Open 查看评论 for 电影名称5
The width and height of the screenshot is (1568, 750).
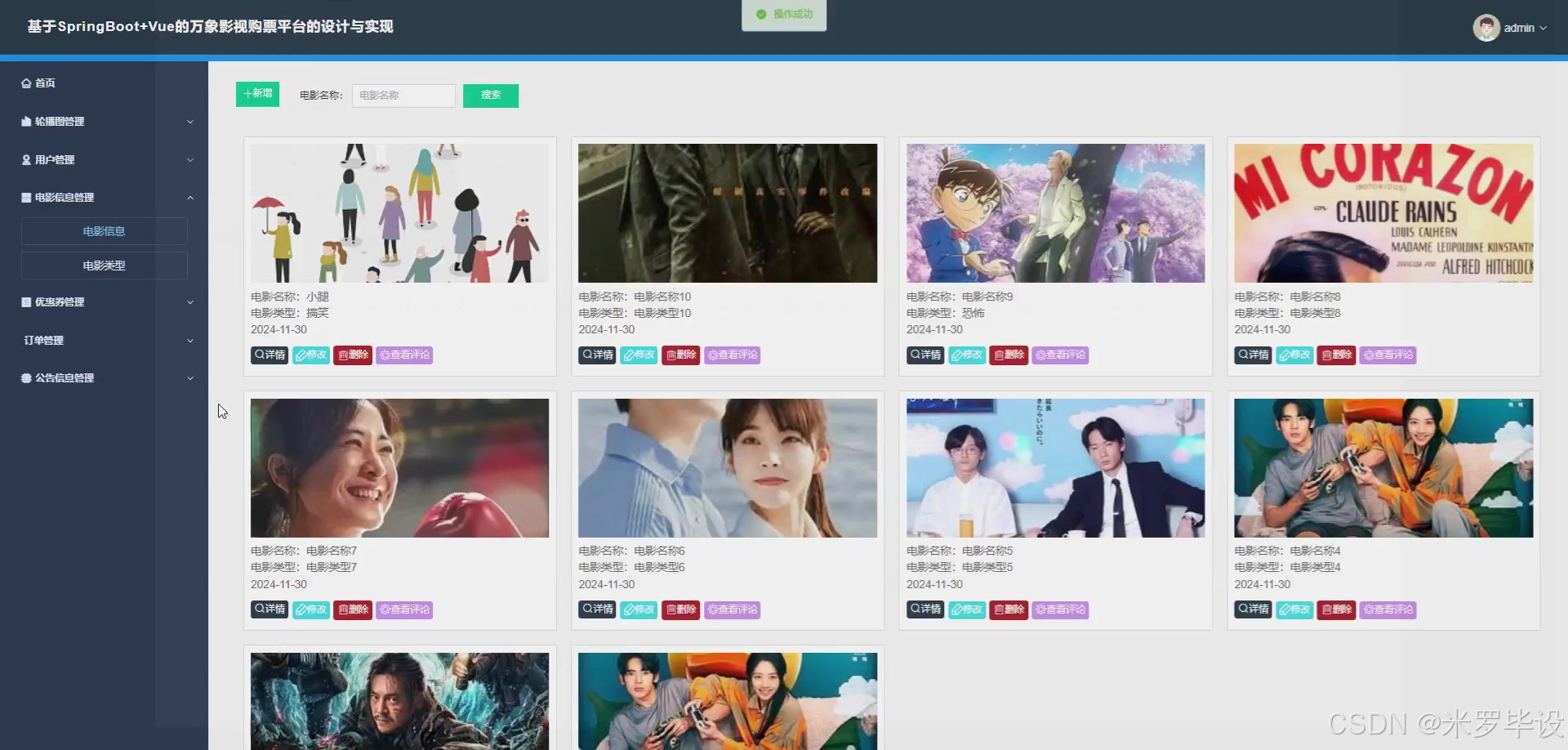1060,609
